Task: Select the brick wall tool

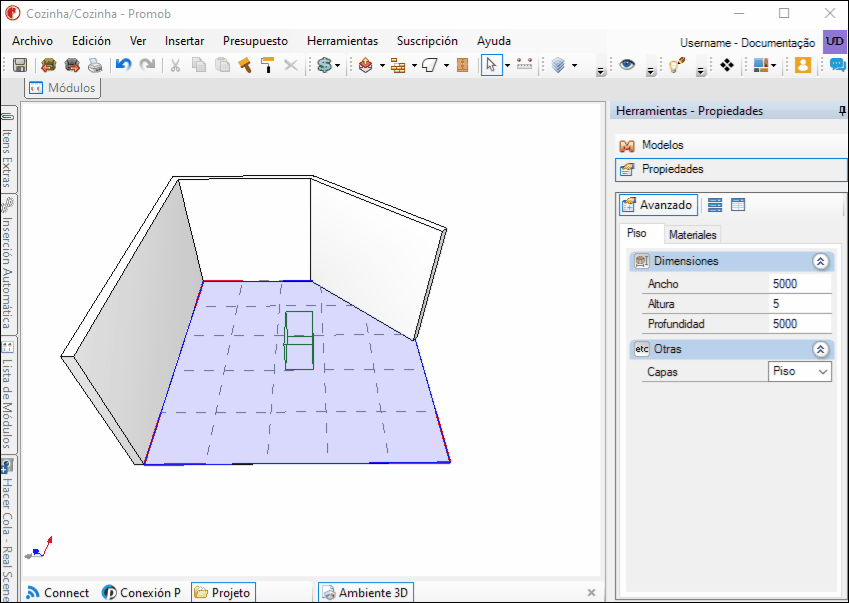Action: pyautogui.click(x=399, y=65)
